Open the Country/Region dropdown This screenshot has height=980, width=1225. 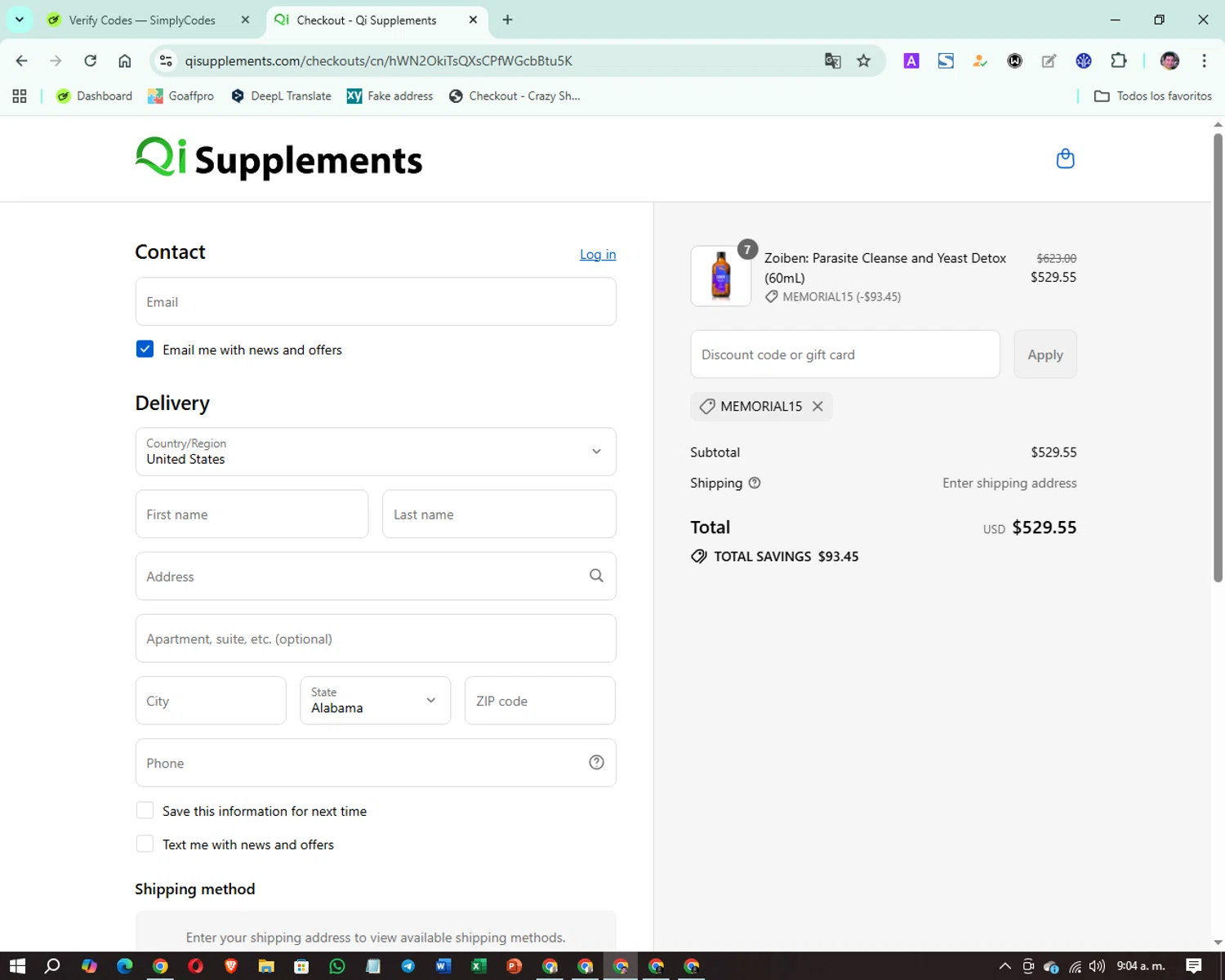tap(376, 452)
